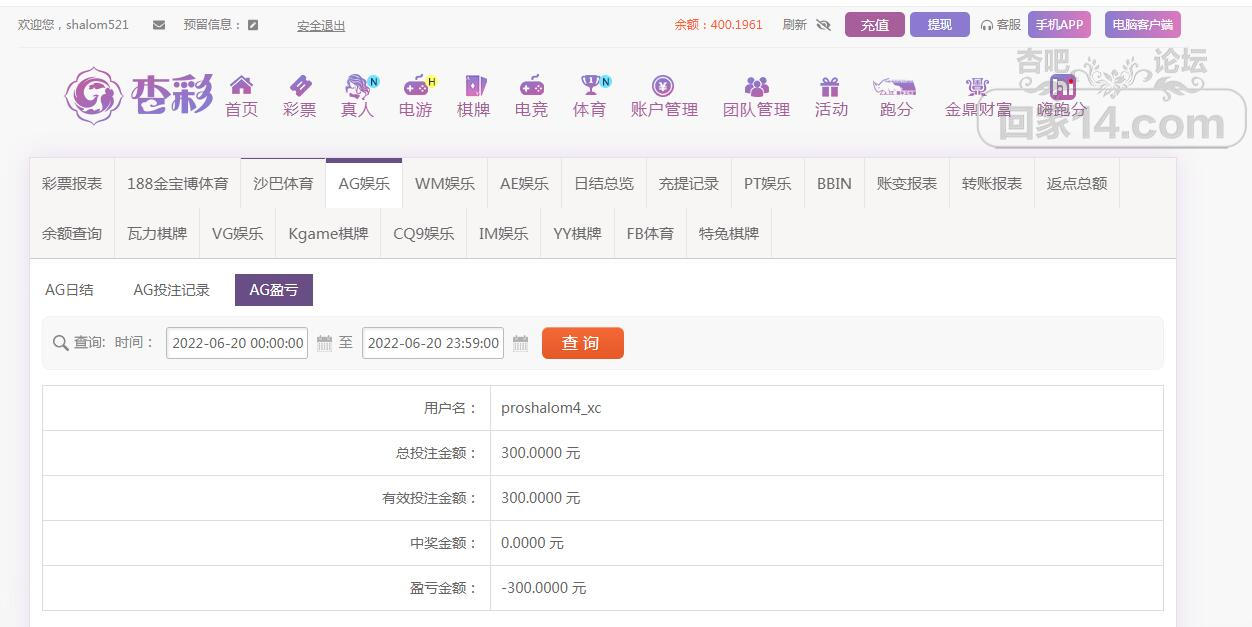This screenshot has width=1252, height=627.
Task: Click the 充值 recharge button
Action: [874, 25]
